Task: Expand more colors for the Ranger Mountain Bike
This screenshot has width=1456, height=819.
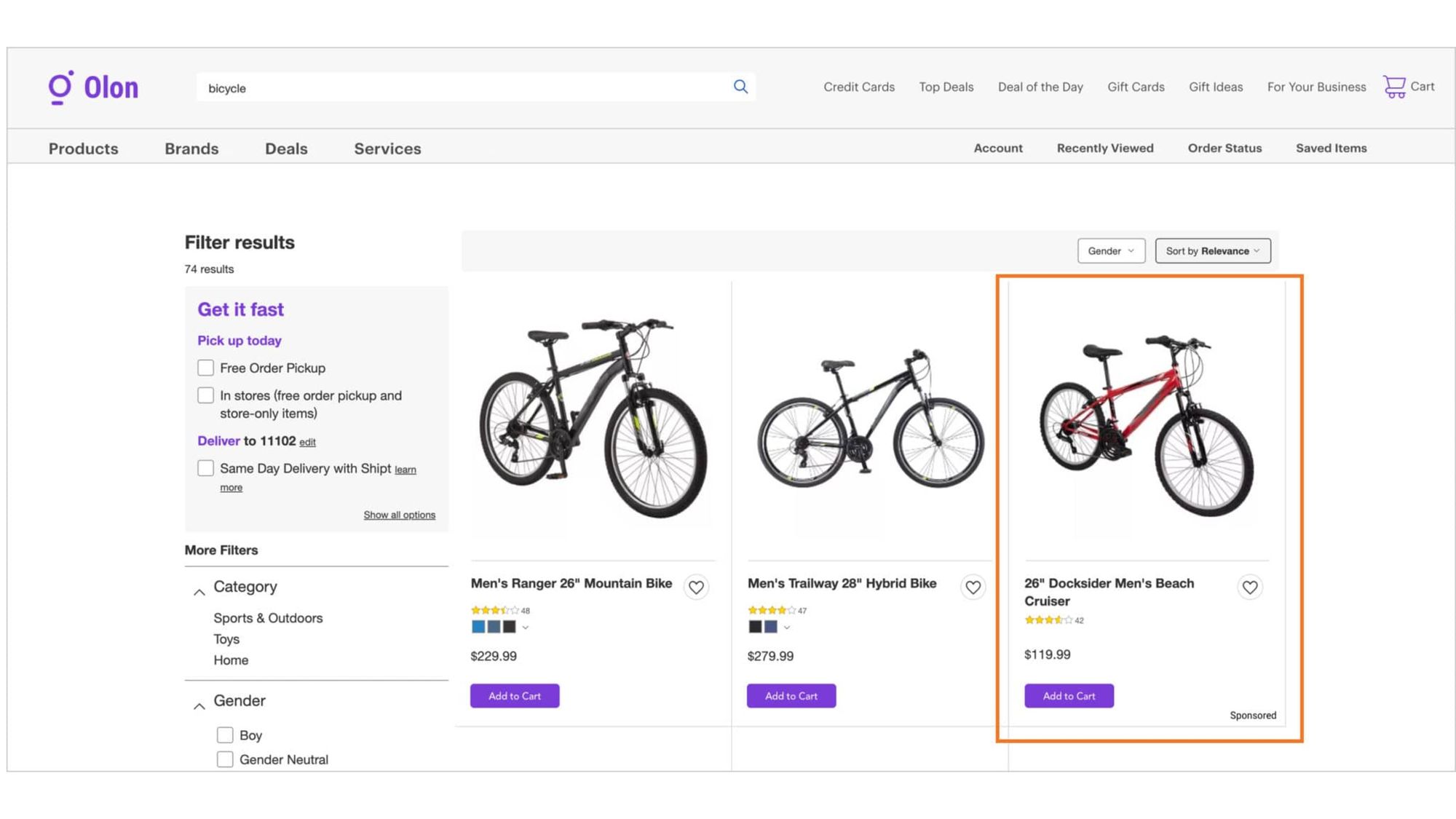Action: point(526,627)
